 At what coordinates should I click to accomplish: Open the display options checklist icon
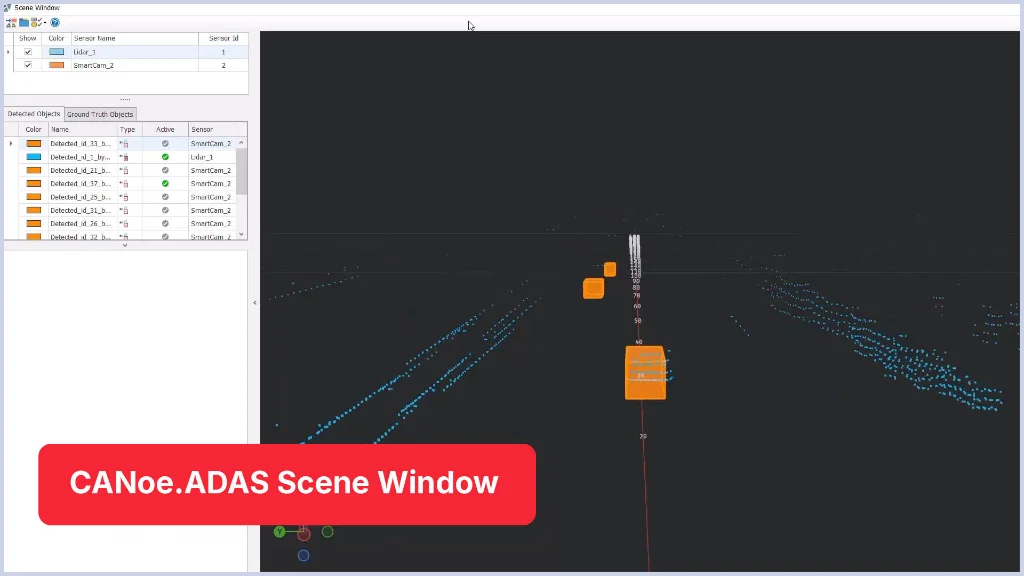pyautogui.click(x=36, y=23)
